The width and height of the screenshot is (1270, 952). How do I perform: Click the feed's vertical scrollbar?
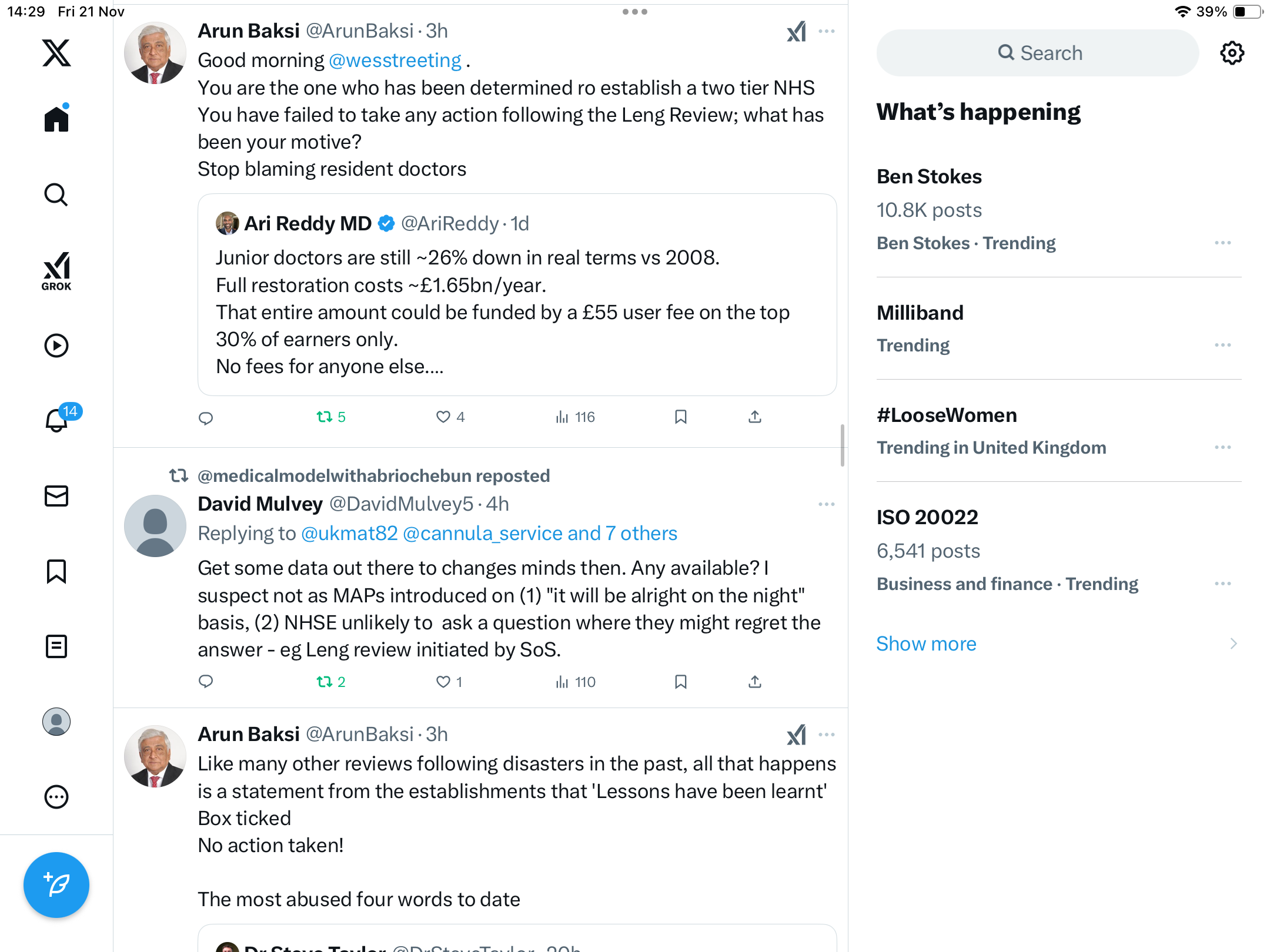click(843, 445)
